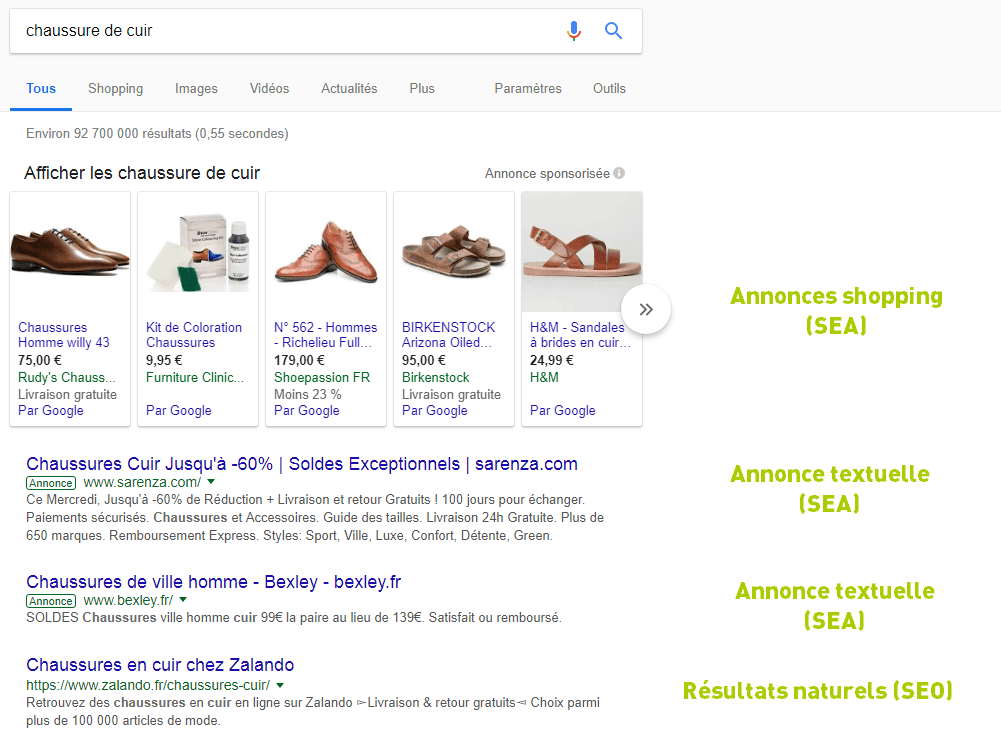The image size is (1001, 740).
Task: Click Par Google under H&M listing
Action: 562,411
